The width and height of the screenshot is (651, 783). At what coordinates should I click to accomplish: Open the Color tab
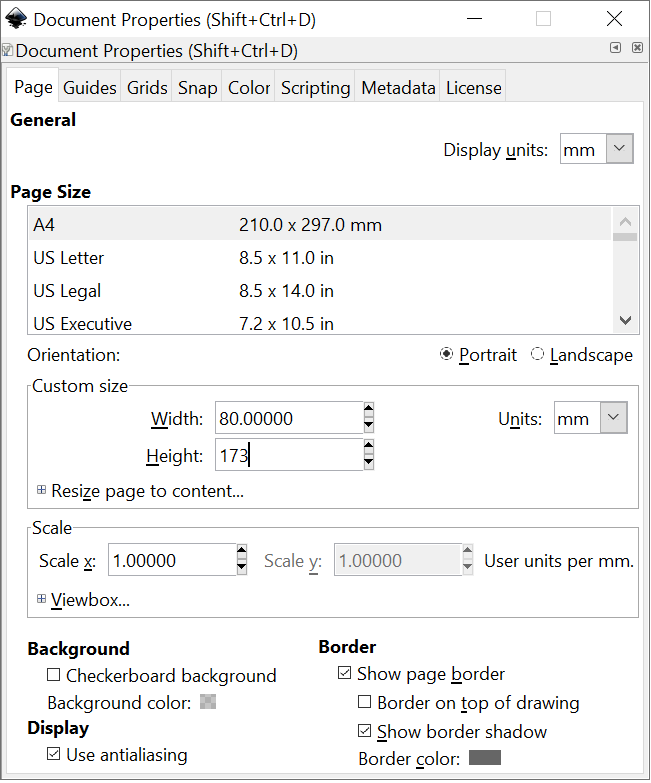[249, 88]
